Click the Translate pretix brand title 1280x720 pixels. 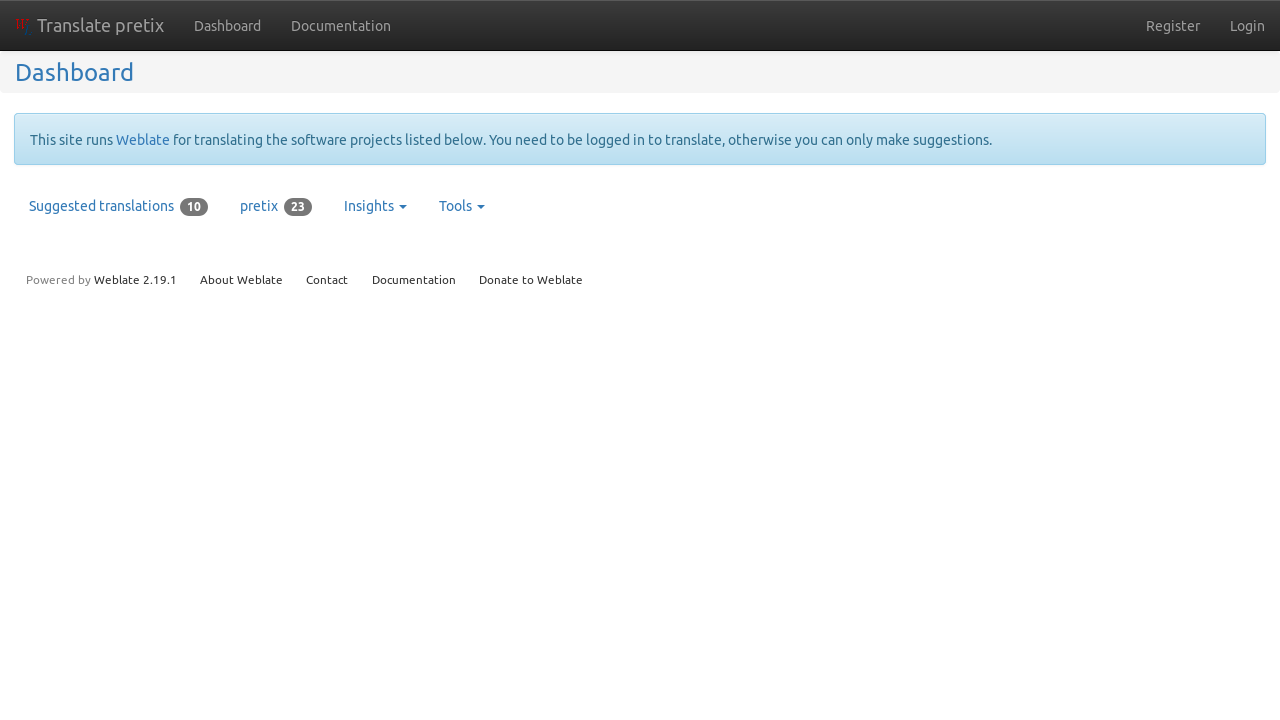100,26
